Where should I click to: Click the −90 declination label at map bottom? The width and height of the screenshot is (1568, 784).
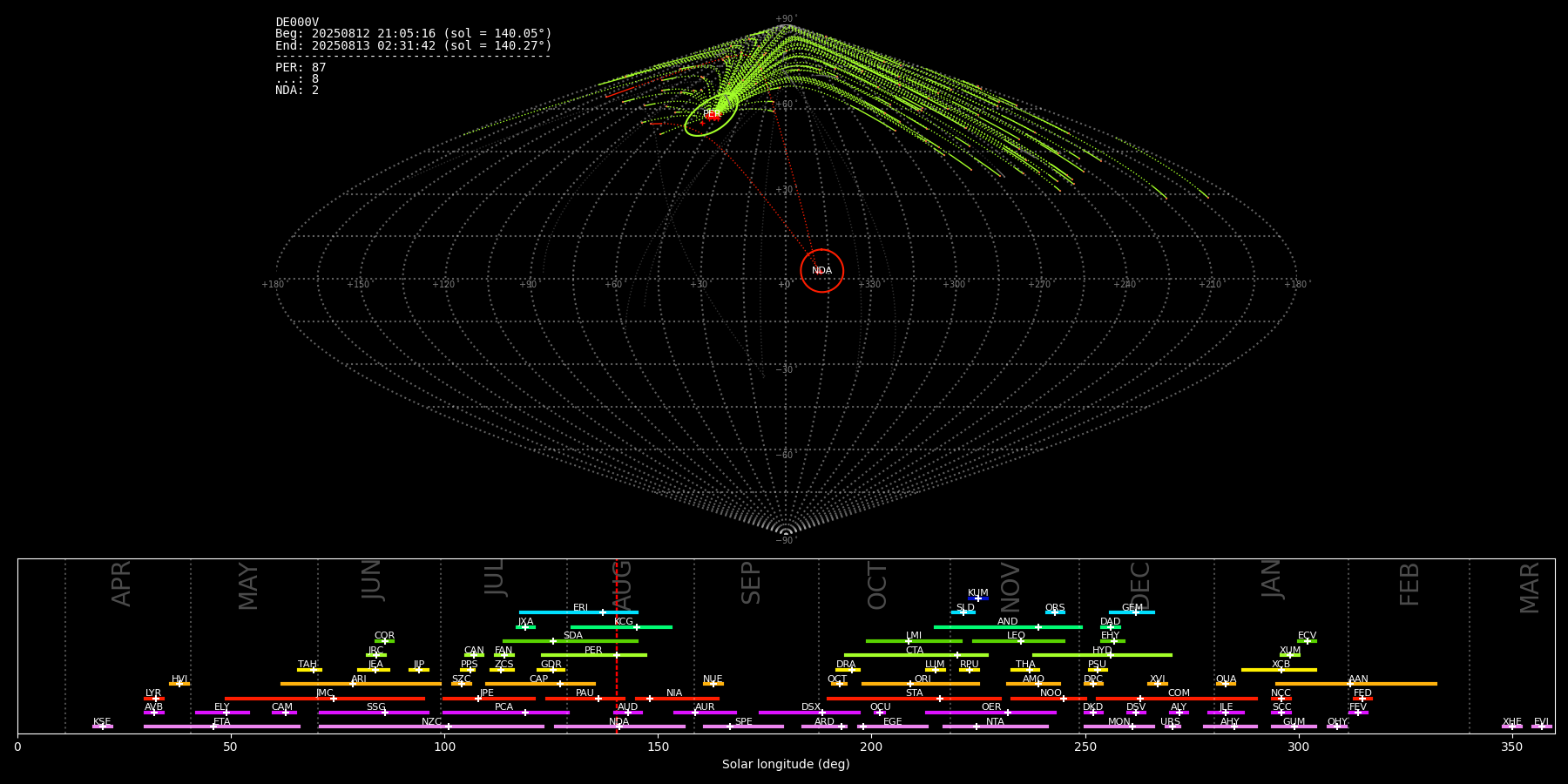786,540
